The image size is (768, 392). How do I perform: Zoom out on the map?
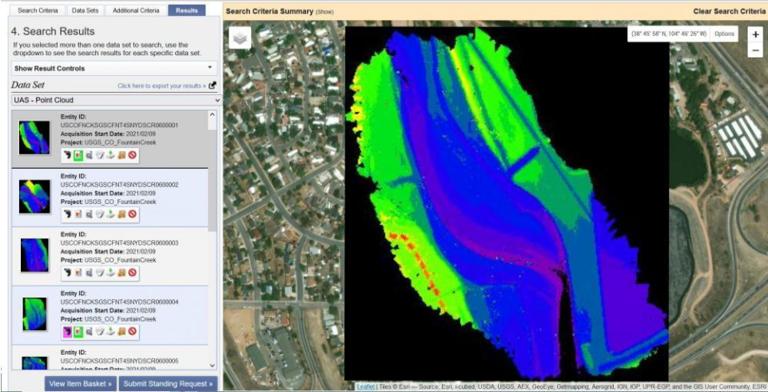click(755, 50)
